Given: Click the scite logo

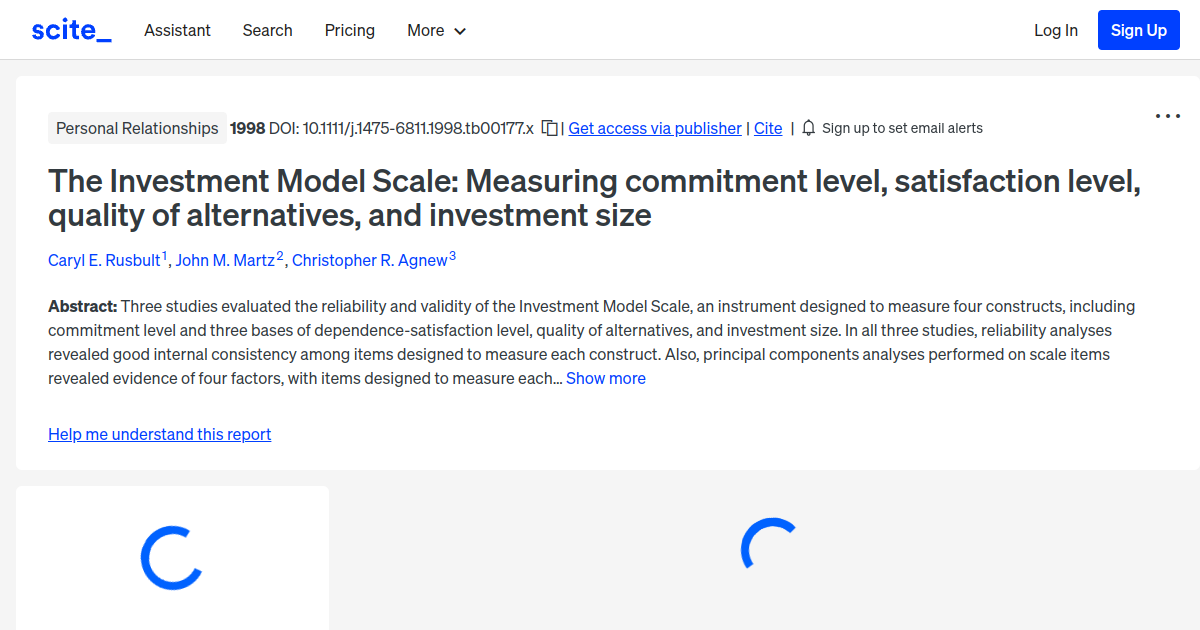Looking at the screenshot, I should coord(70,29).
